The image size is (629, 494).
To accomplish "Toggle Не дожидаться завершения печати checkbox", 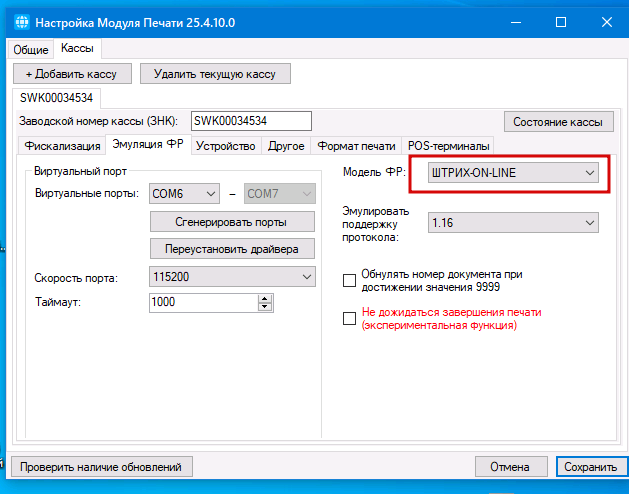I will pyautogui.click(x=349, y=319).
